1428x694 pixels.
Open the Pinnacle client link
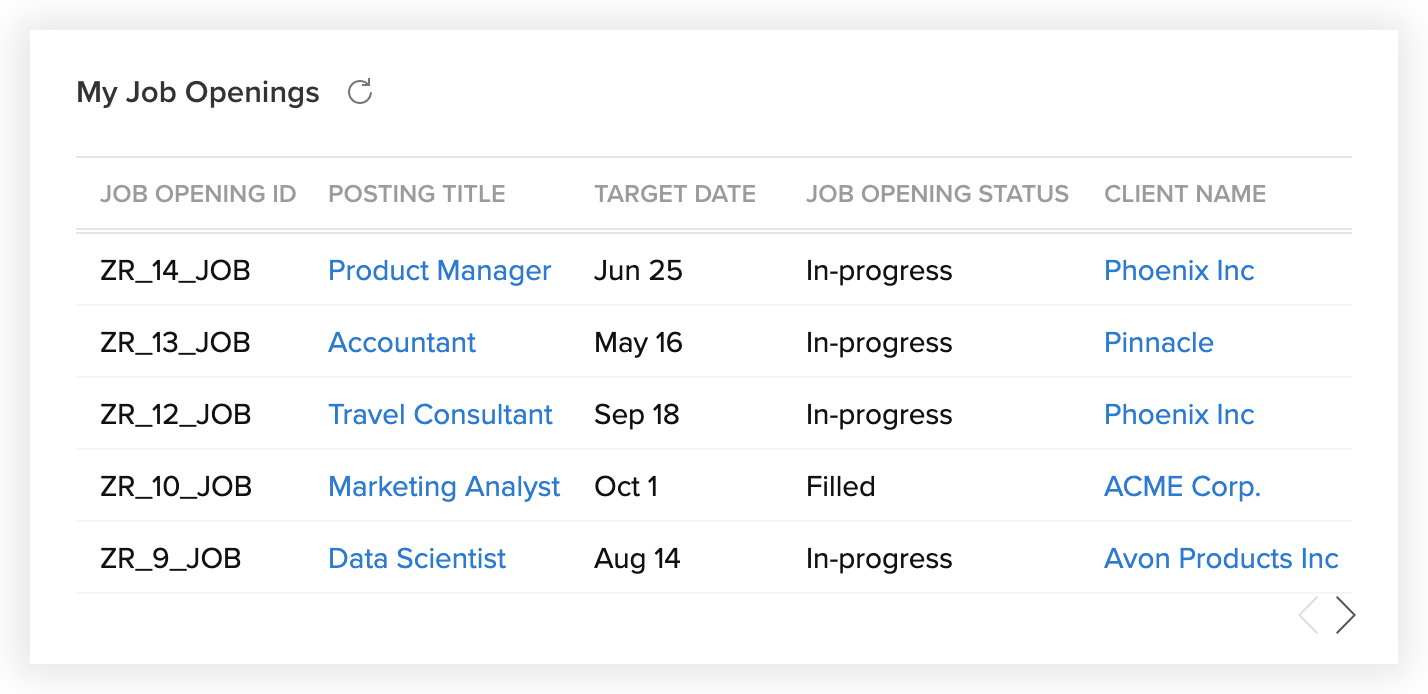click(x=1158, y=343)
